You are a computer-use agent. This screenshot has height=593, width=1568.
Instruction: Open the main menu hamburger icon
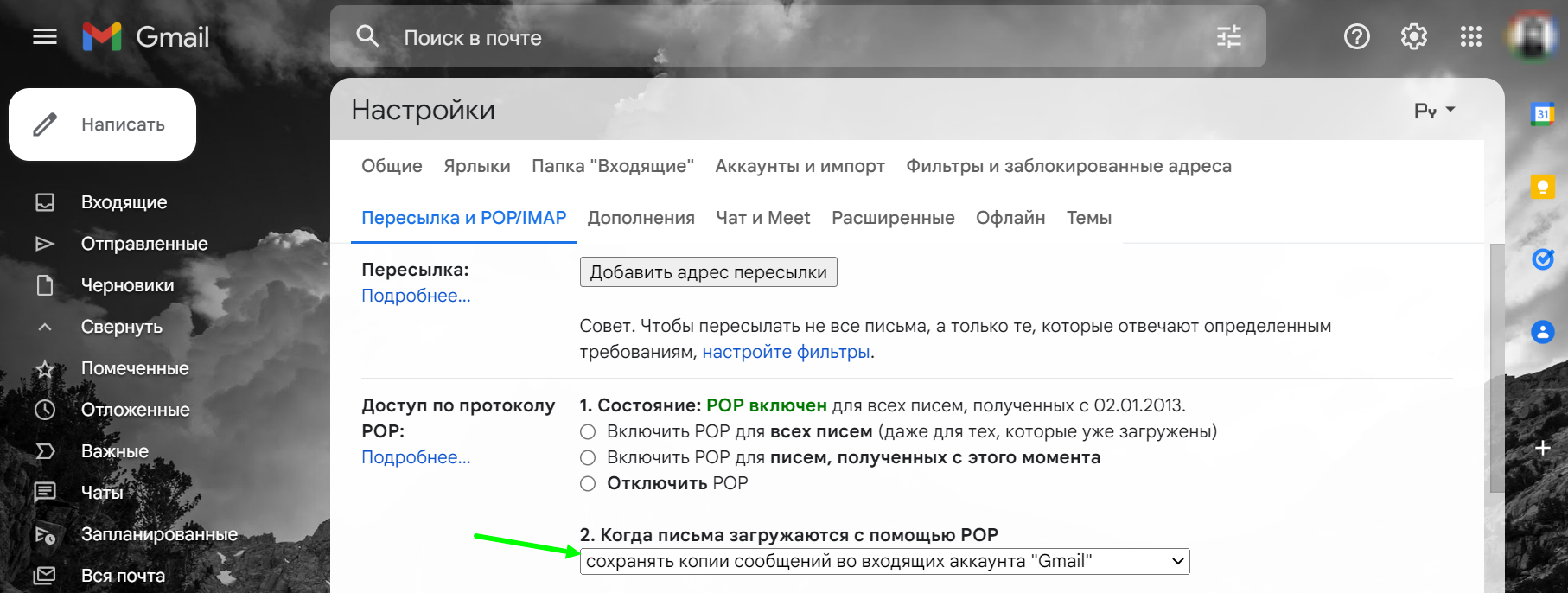44,36
